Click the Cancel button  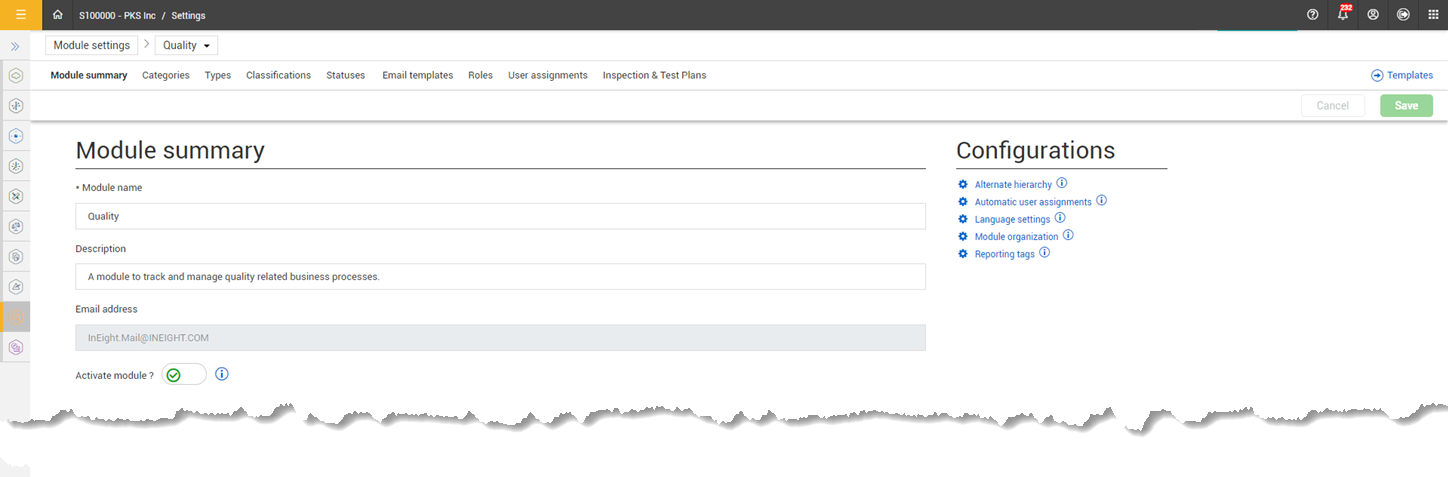pyautogui.click(x=1332, y=106)
